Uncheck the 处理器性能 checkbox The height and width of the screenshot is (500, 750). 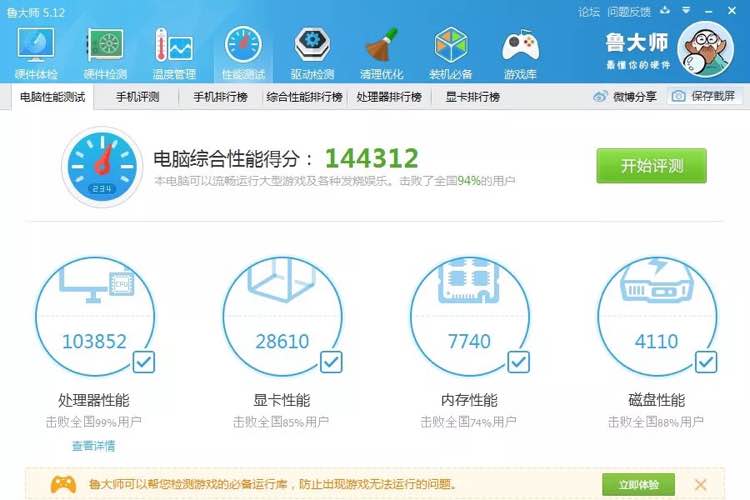coord(143,362)
